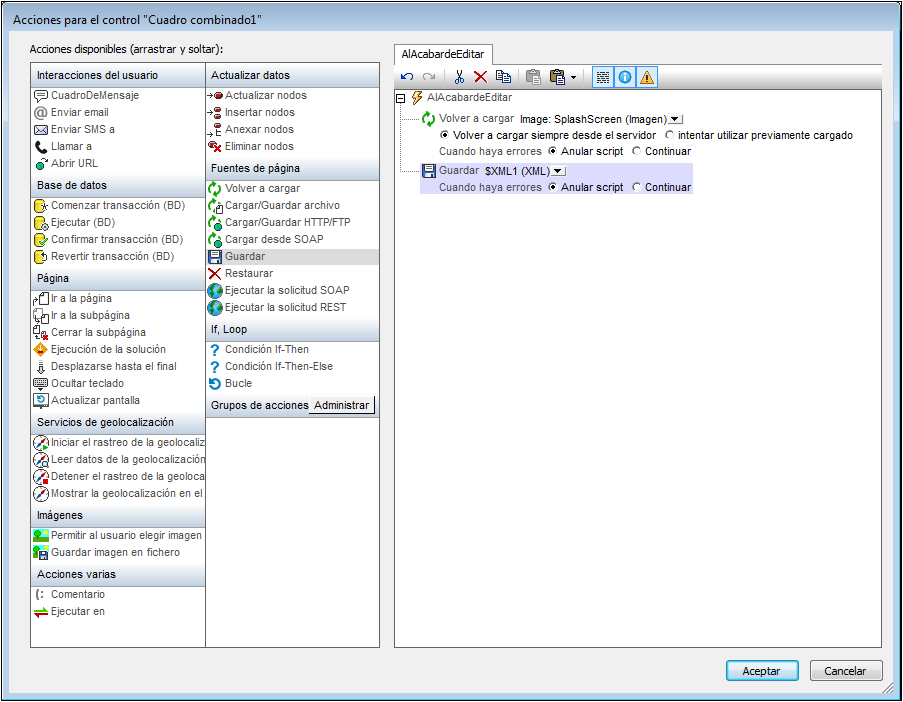Select the Insertar nodos action
The image size is (903, 702).
point(252,112)
